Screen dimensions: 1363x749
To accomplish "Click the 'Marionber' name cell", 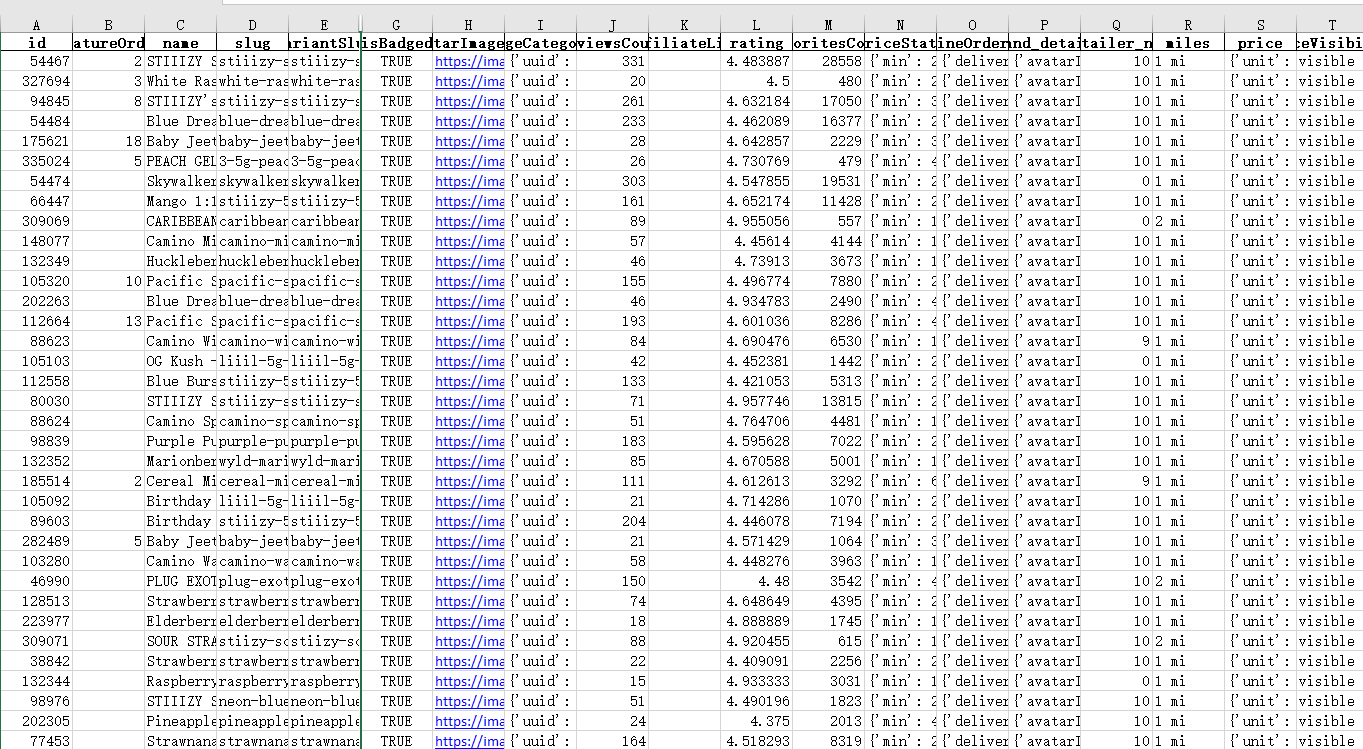I will click(181, 461).
